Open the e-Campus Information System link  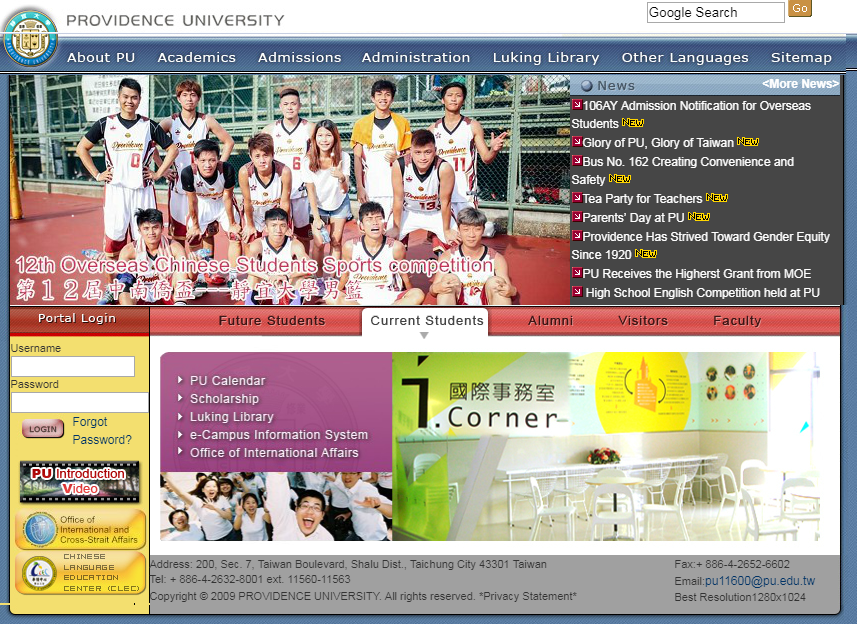tap(279, 435)
